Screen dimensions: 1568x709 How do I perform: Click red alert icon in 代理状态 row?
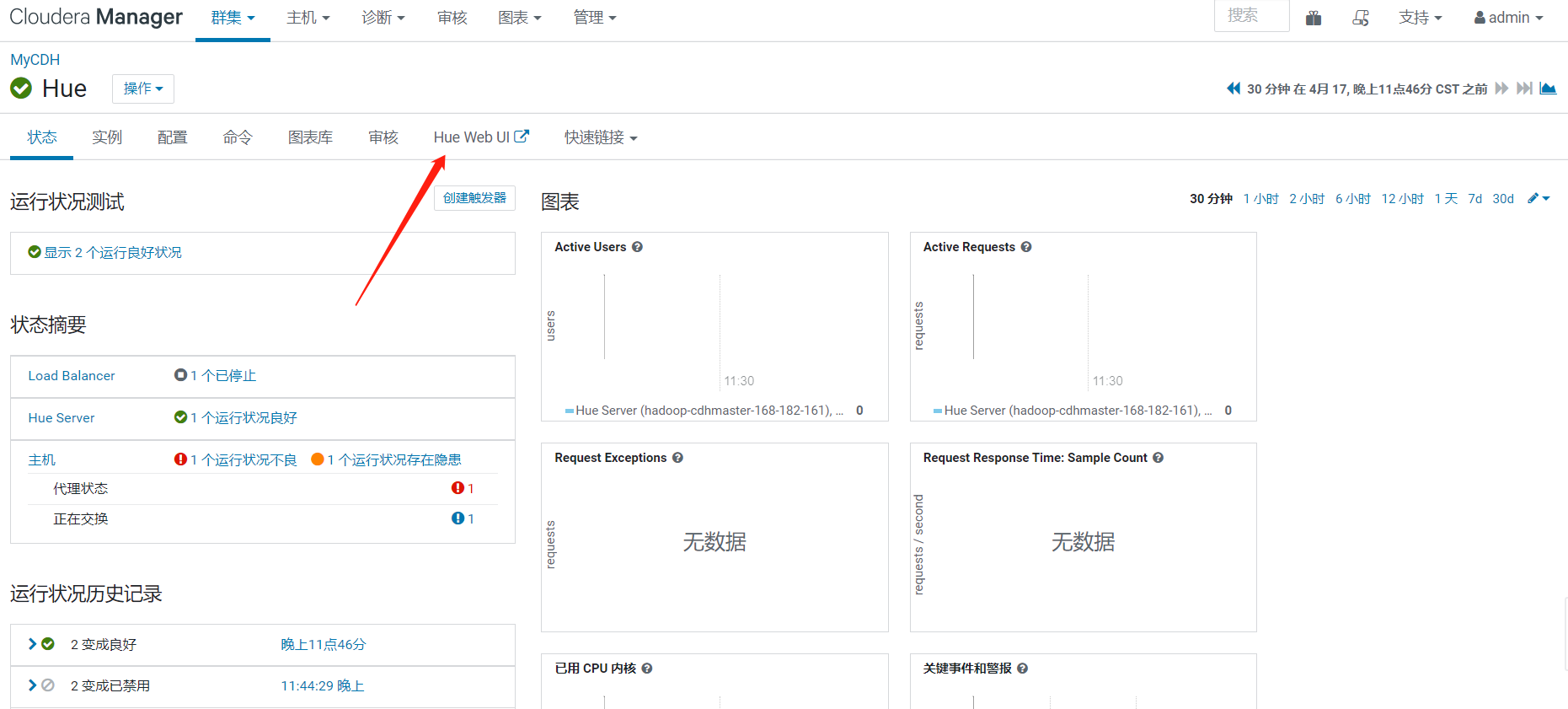click(458, 488)
